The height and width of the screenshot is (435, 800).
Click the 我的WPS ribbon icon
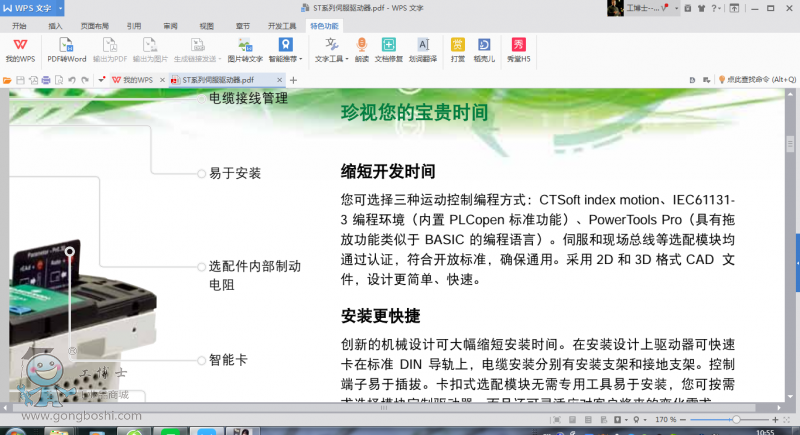20,50
